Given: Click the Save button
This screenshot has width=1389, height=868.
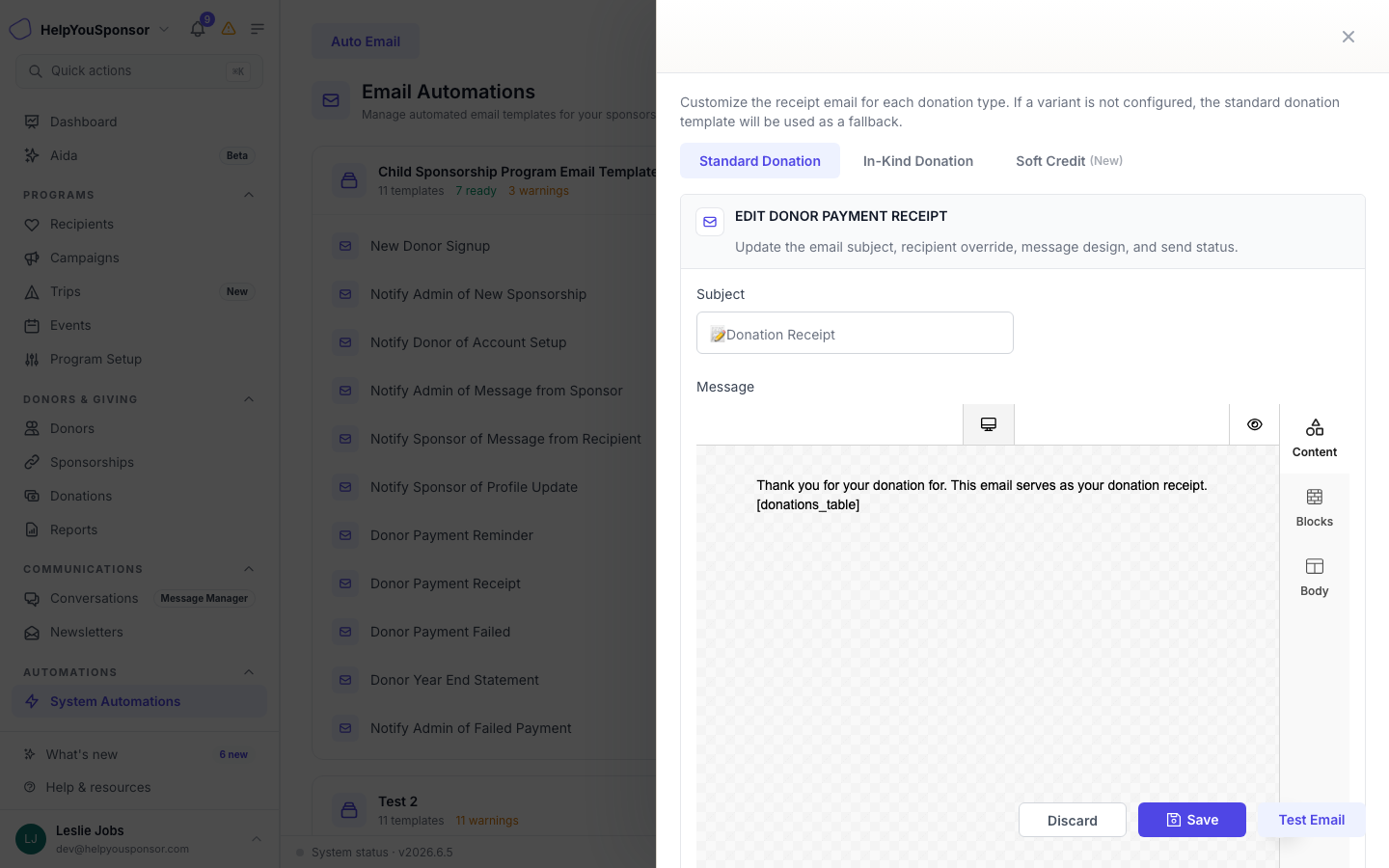Looking at the screenshot, I should (x=1192, y=820).
